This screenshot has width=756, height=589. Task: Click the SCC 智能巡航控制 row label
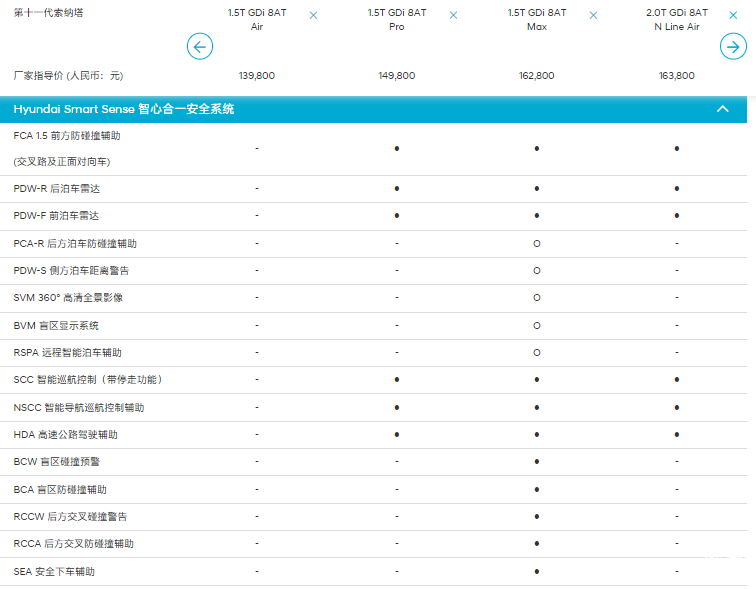[x=88, y=380]
